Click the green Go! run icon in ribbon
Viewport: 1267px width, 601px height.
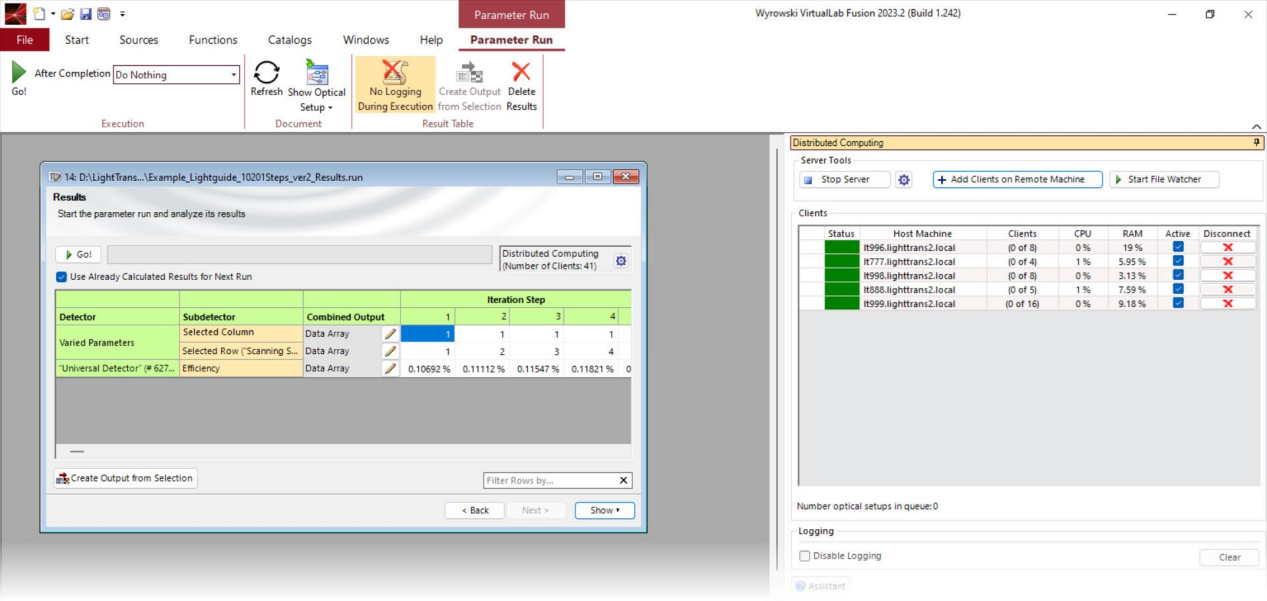coord(19,73)
